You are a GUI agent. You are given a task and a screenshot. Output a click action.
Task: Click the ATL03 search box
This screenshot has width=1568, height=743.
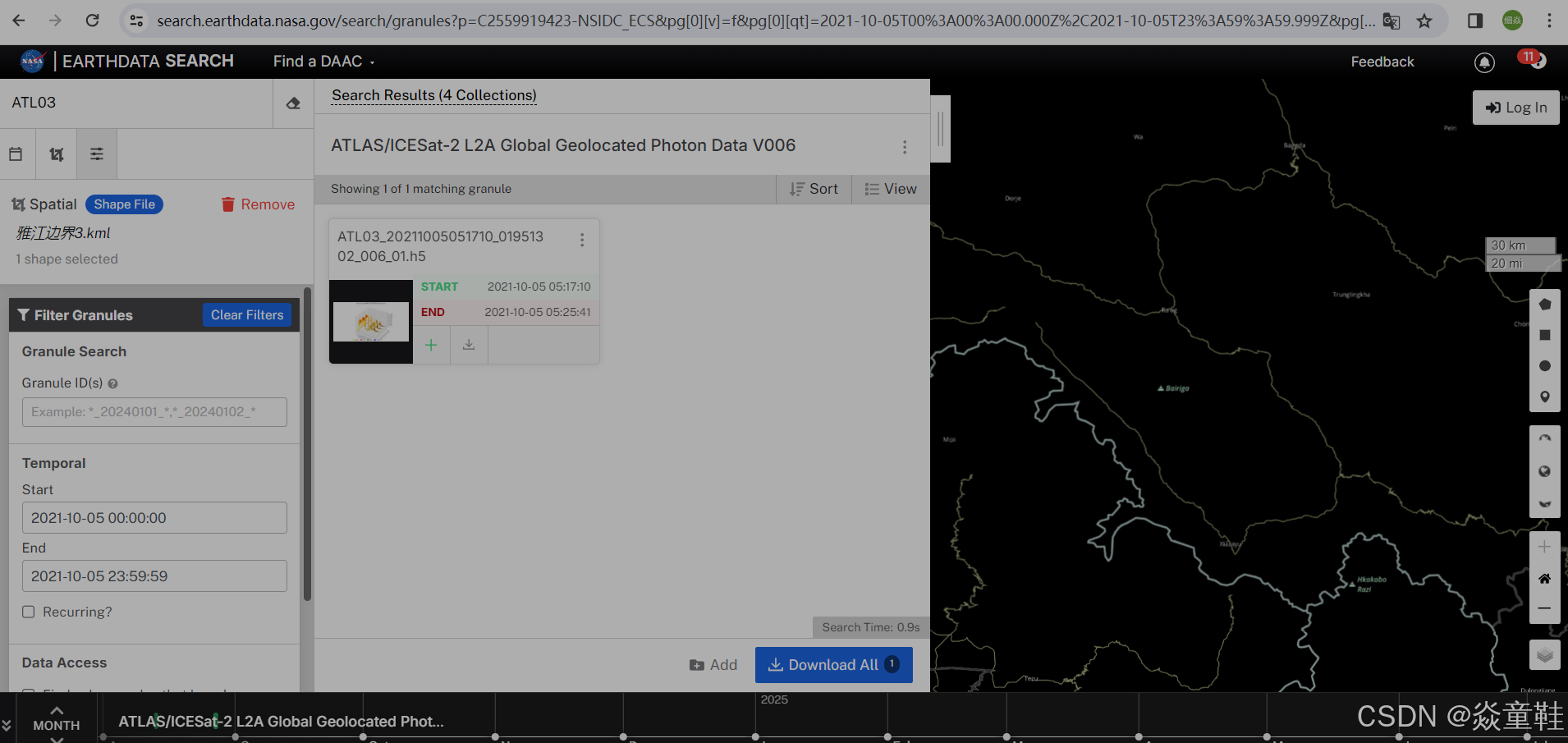(136, 103)
